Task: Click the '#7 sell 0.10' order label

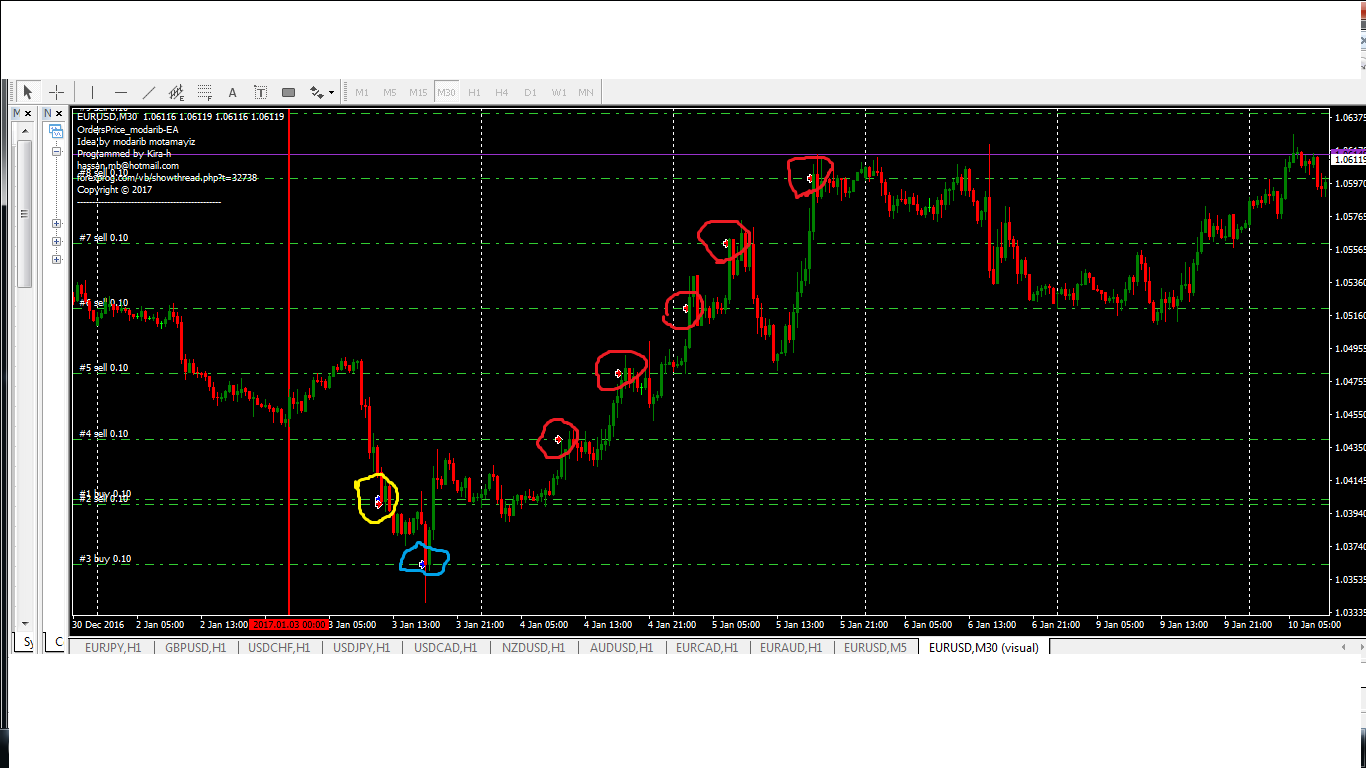Action: [x=103, y=238]
